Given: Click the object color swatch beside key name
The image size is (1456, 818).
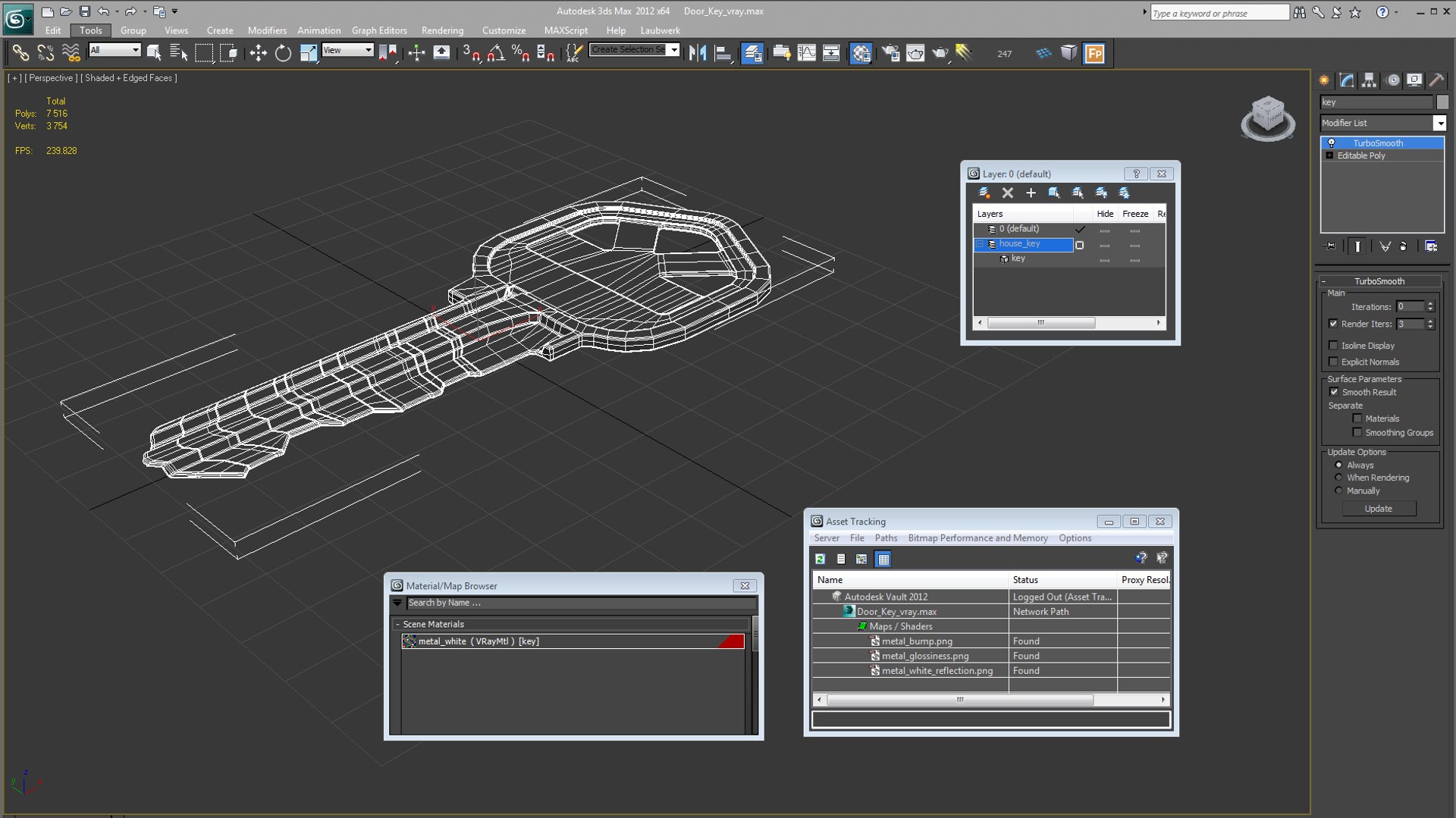Looking at the screenshot, I should click(x=1442, y=102).
